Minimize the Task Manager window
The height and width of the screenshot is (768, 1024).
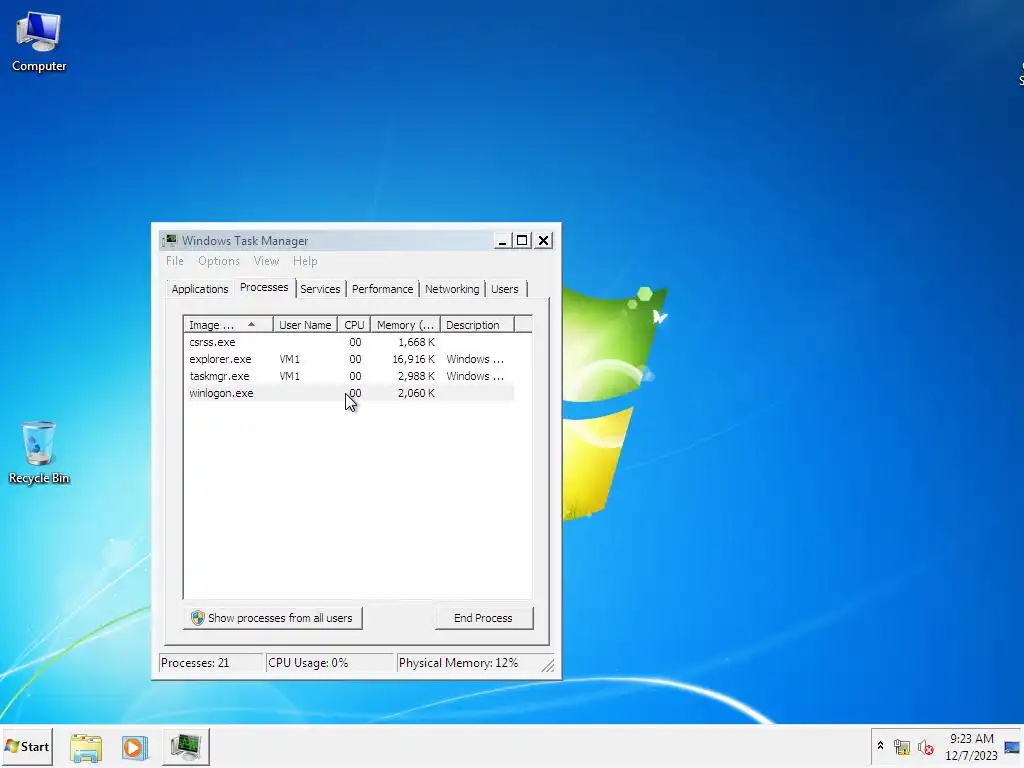[502, 240]
